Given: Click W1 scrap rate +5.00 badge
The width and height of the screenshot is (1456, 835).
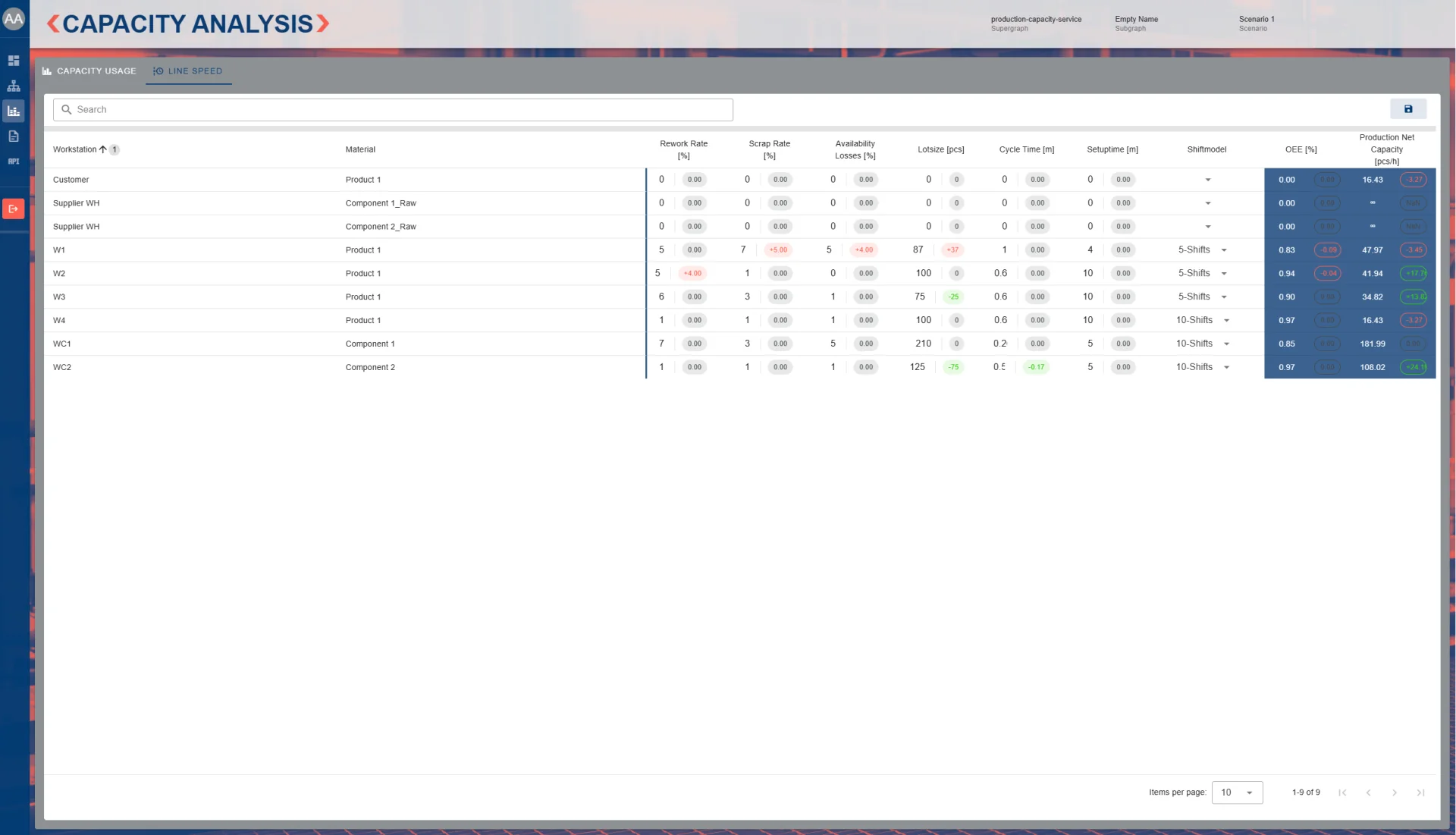Looking at the screenshot, I should (x=778, y=250).
